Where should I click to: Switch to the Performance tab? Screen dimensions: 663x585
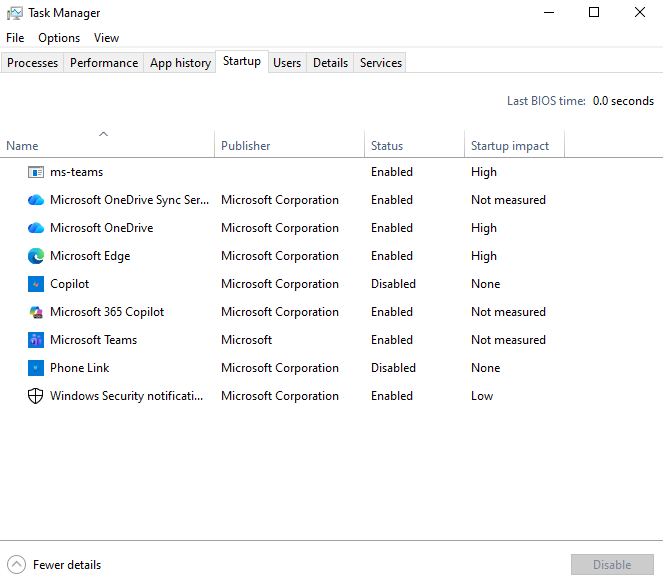point(104,63)
